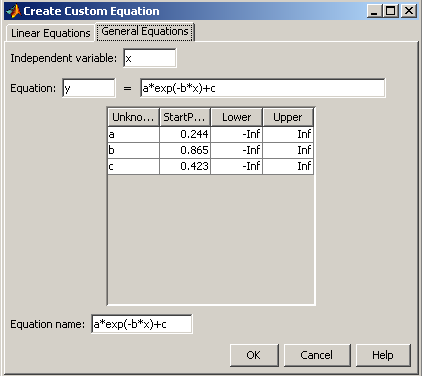This screenshot has width=422, height=376.
Task: Switch to the Linear Equations tab
Action: tap(50, 33)
